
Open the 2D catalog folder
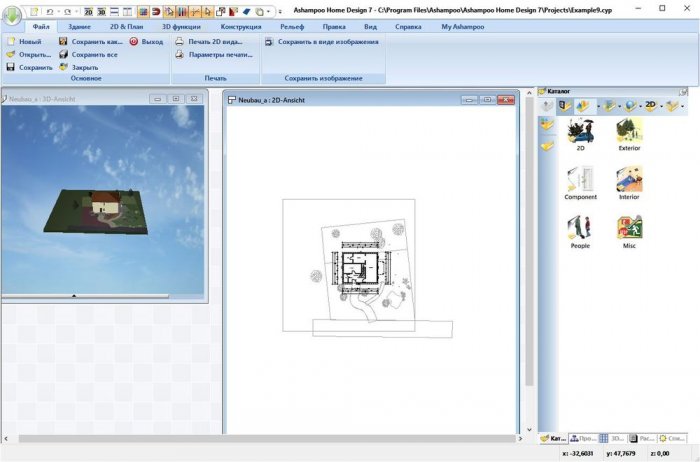(580, 132)
